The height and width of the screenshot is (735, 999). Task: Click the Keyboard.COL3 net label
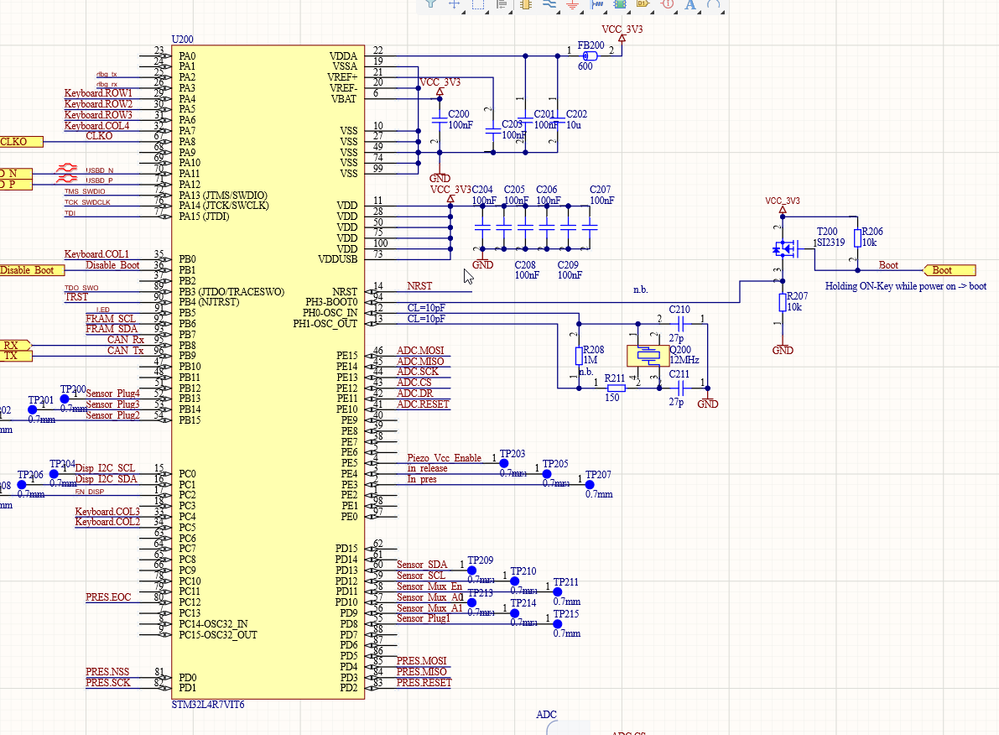(x=107, y=511)
